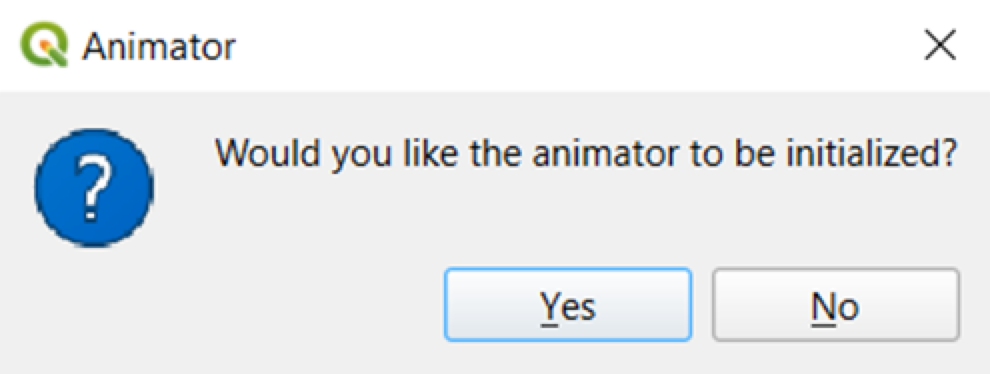
Task: Click the green Q application icon
Action: (44, 44)
